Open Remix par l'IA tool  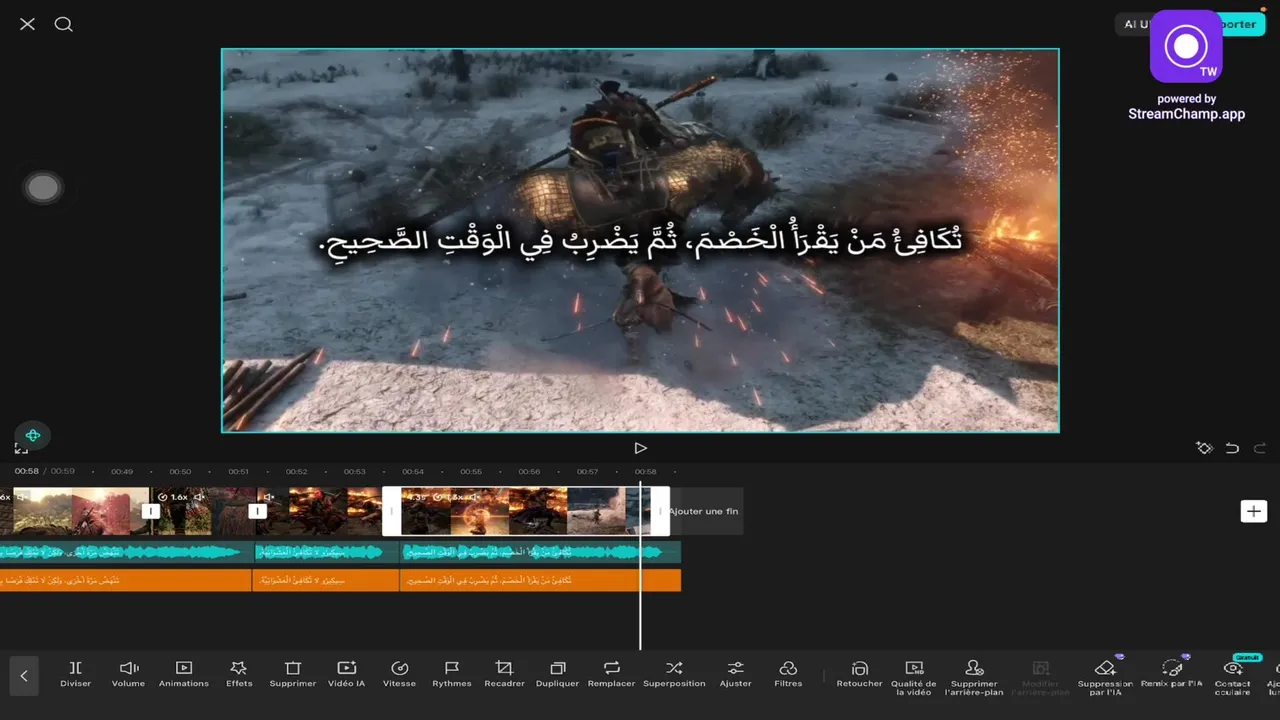click(1171, 674)
